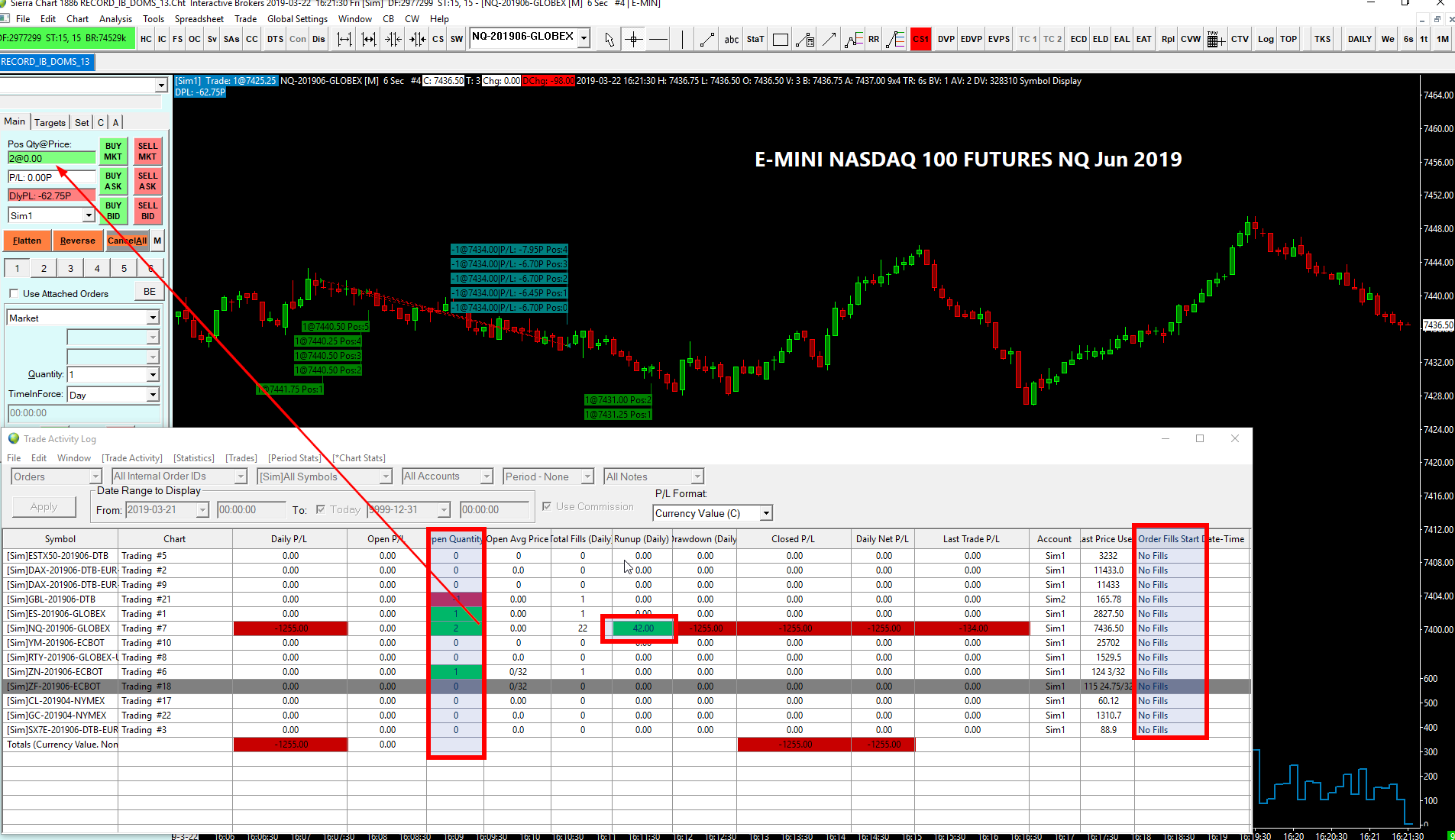Toggle the Use Attached Orders checkbox

click(14, 293)
